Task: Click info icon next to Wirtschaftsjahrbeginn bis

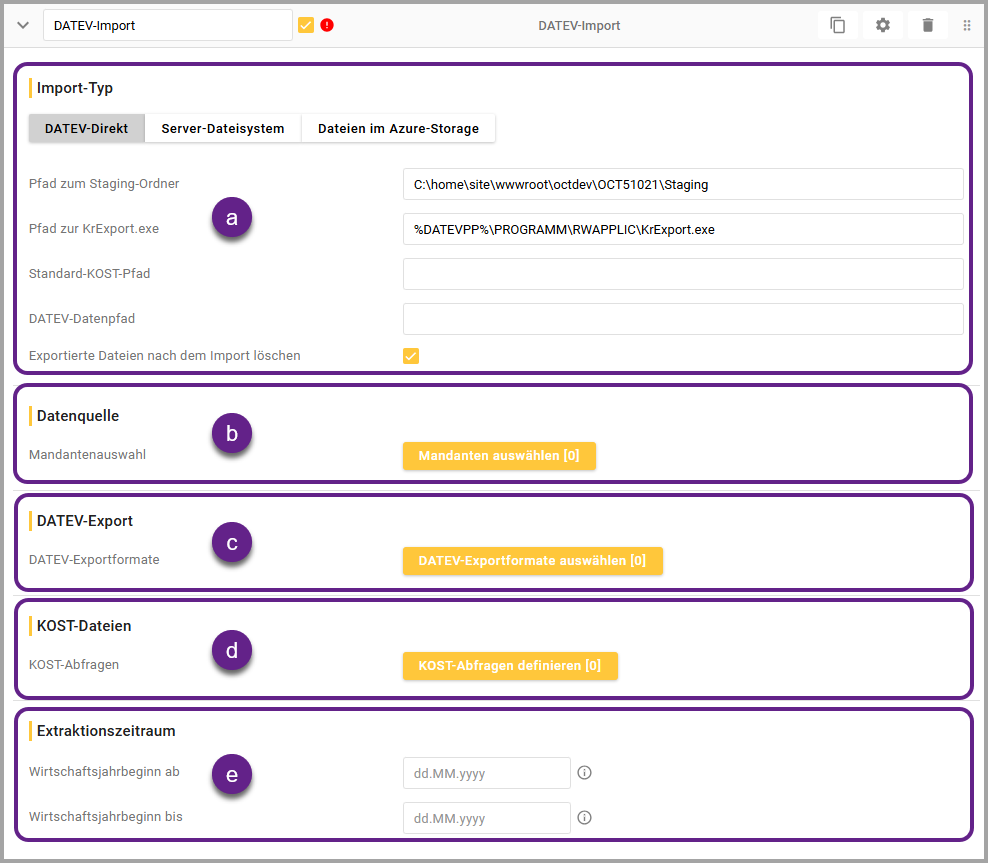Action: (585, 817)
